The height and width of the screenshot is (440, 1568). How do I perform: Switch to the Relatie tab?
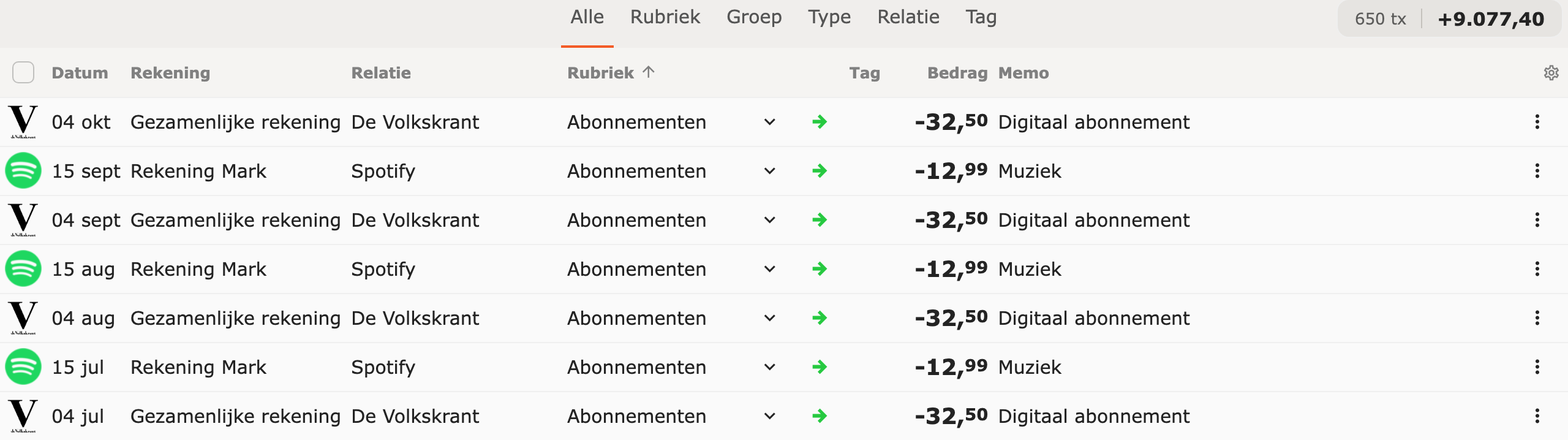click(x=908, y=17)
